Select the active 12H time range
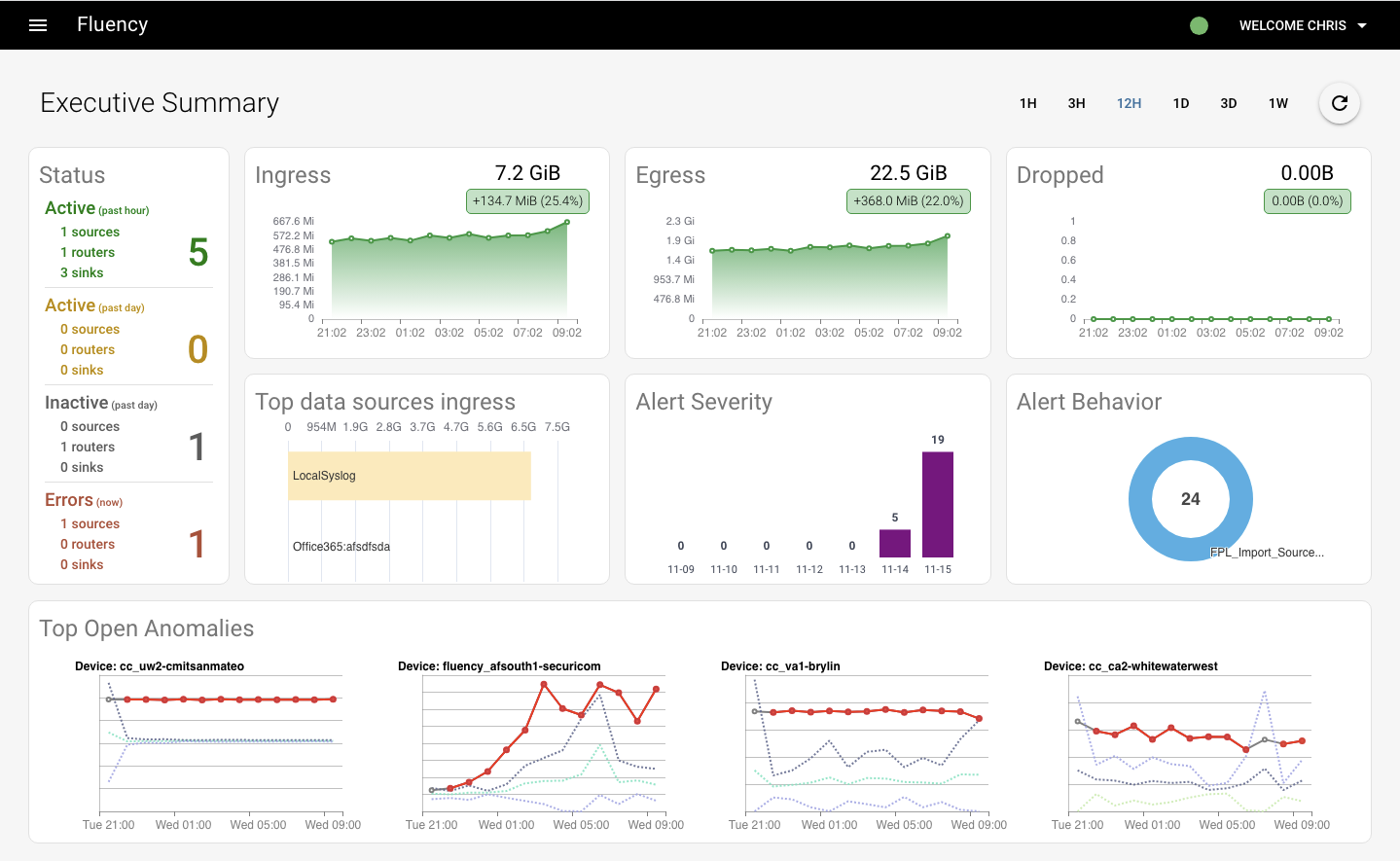 coord(1130,103)
